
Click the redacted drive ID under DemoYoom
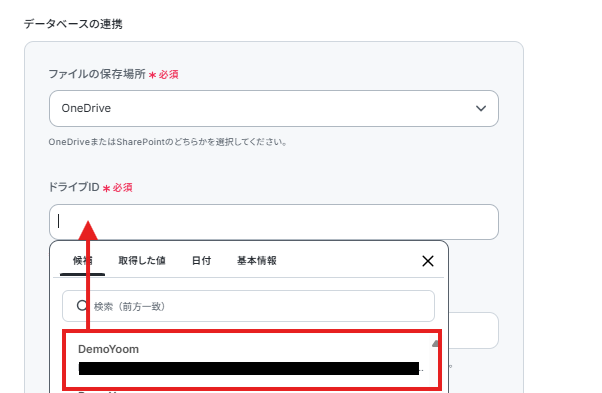click(x=249, y=368)
